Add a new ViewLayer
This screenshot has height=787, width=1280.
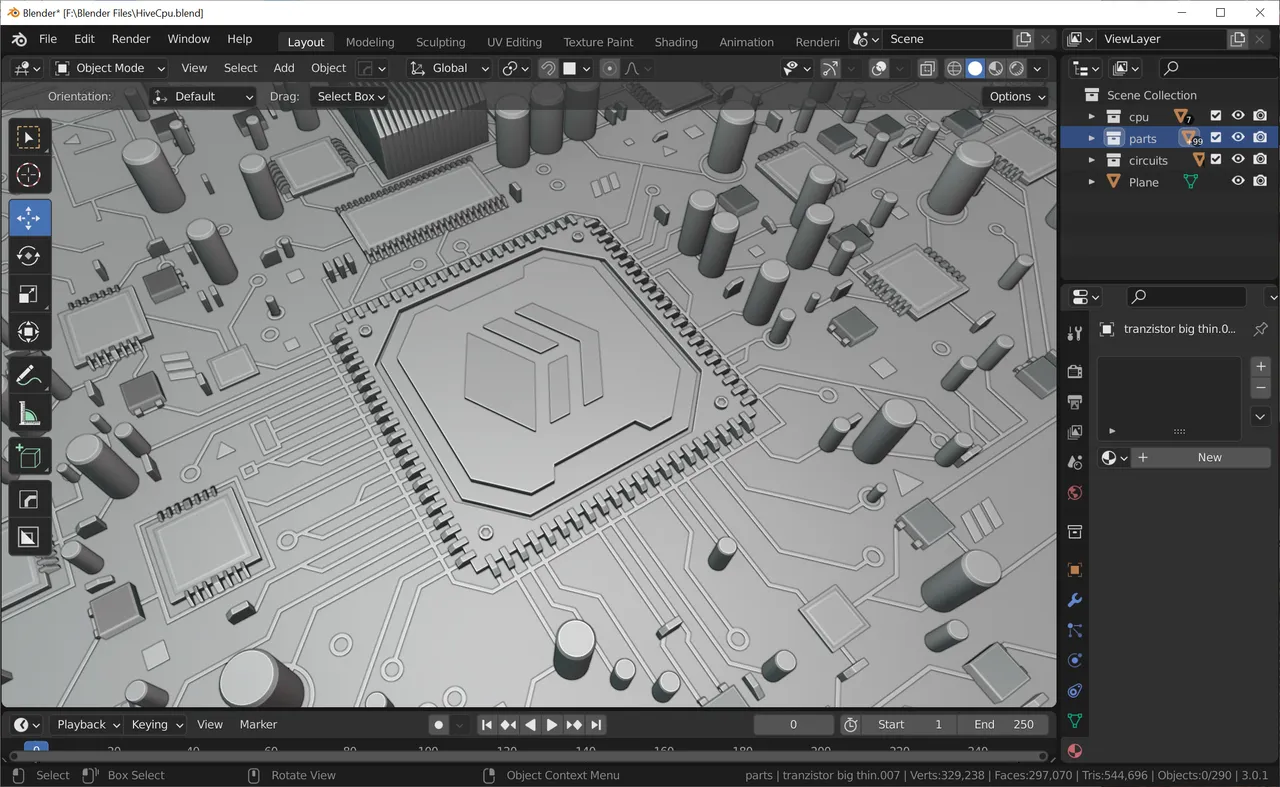(x=1237, y=39)
